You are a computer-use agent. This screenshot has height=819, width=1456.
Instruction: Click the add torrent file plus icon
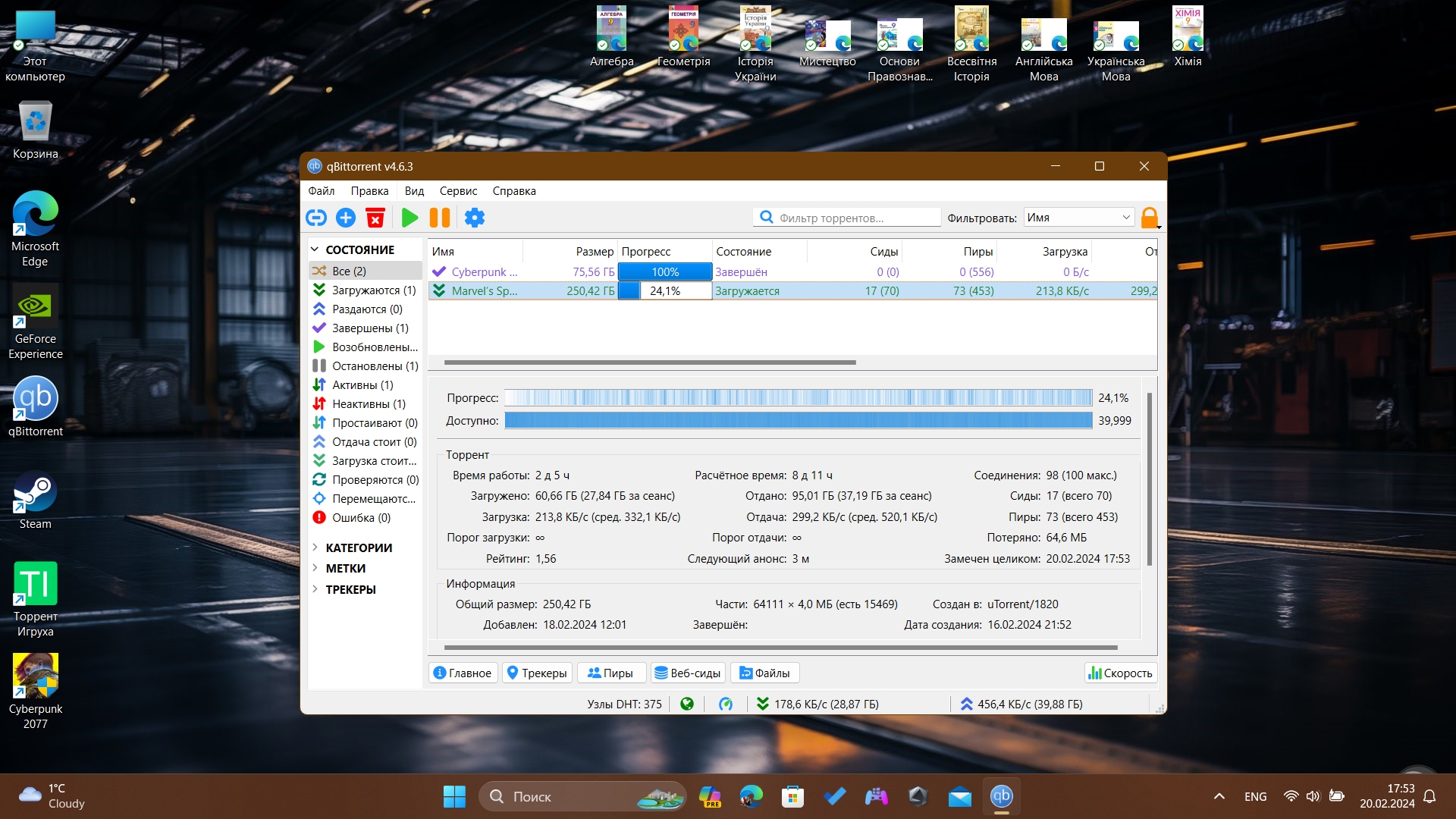pos(346,218)
